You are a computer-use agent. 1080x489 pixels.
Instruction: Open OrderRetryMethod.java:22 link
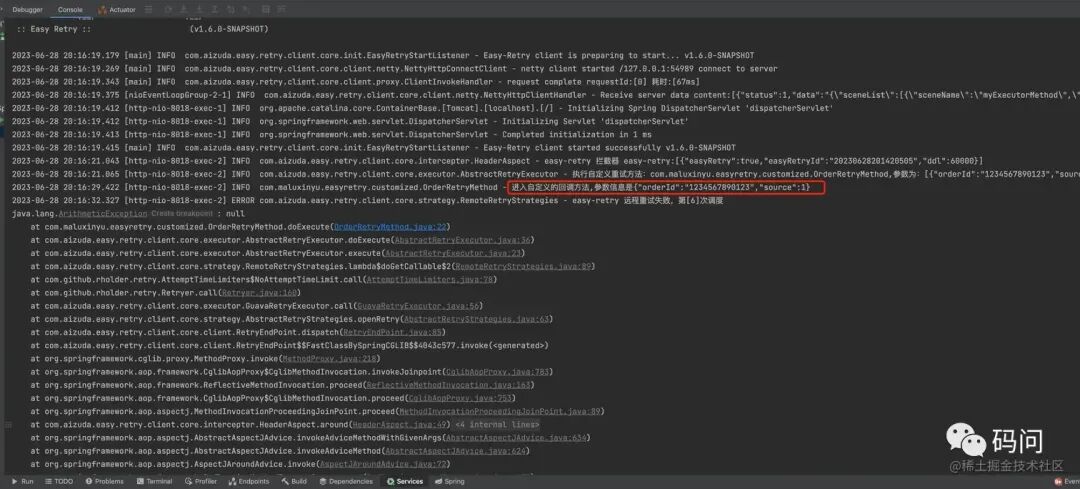pyautogui.click(x=391, y=227)
